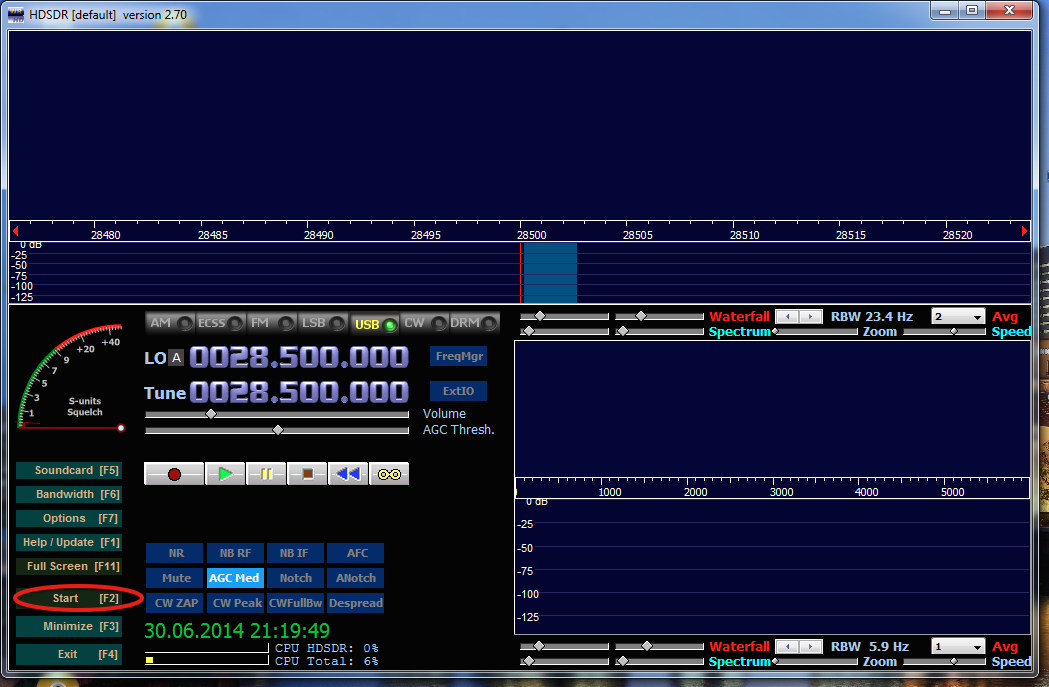
Task: Click the red record button
Action: point(174,474)
